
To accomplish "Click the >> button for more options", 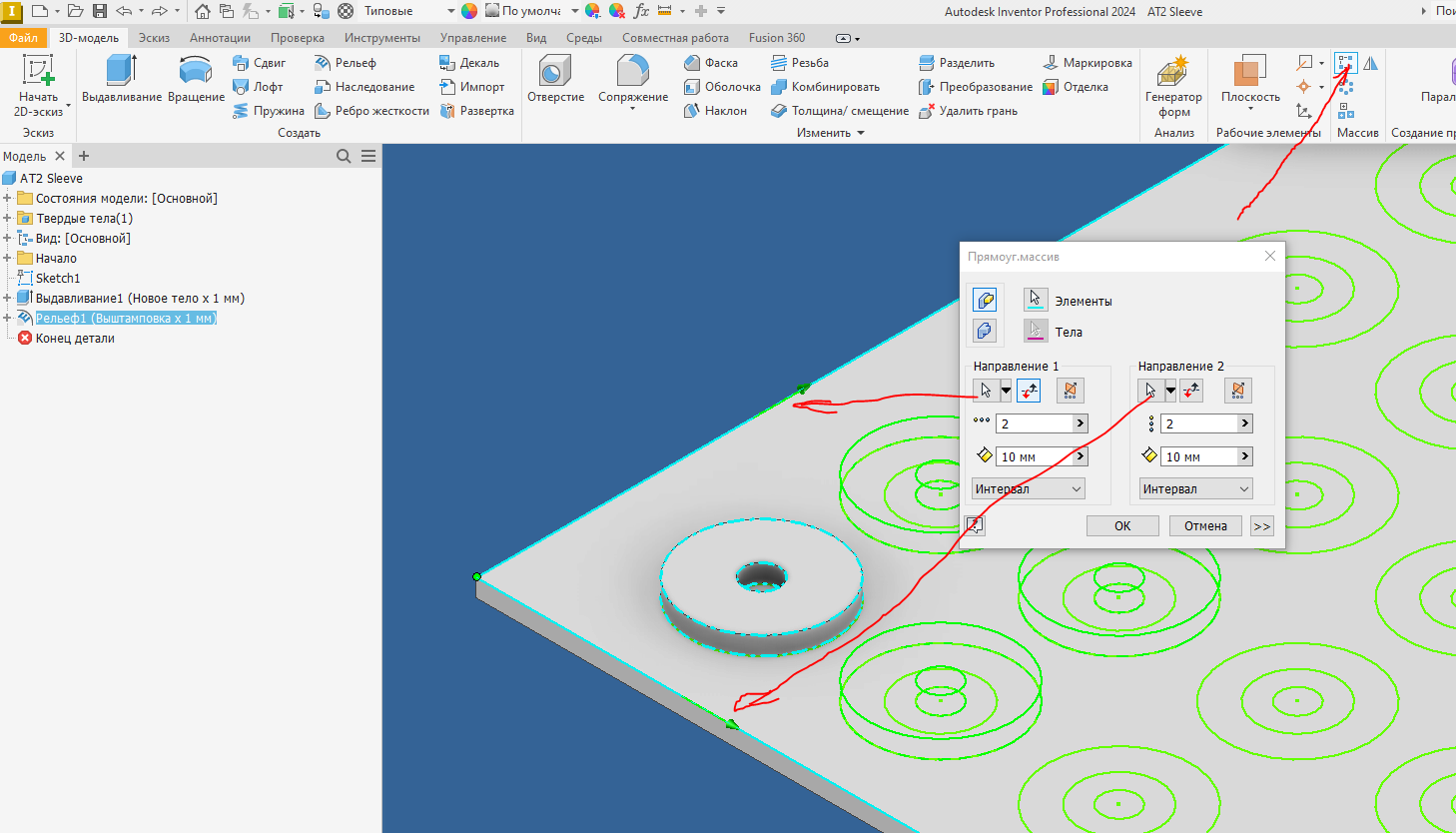I will 1261,525.
